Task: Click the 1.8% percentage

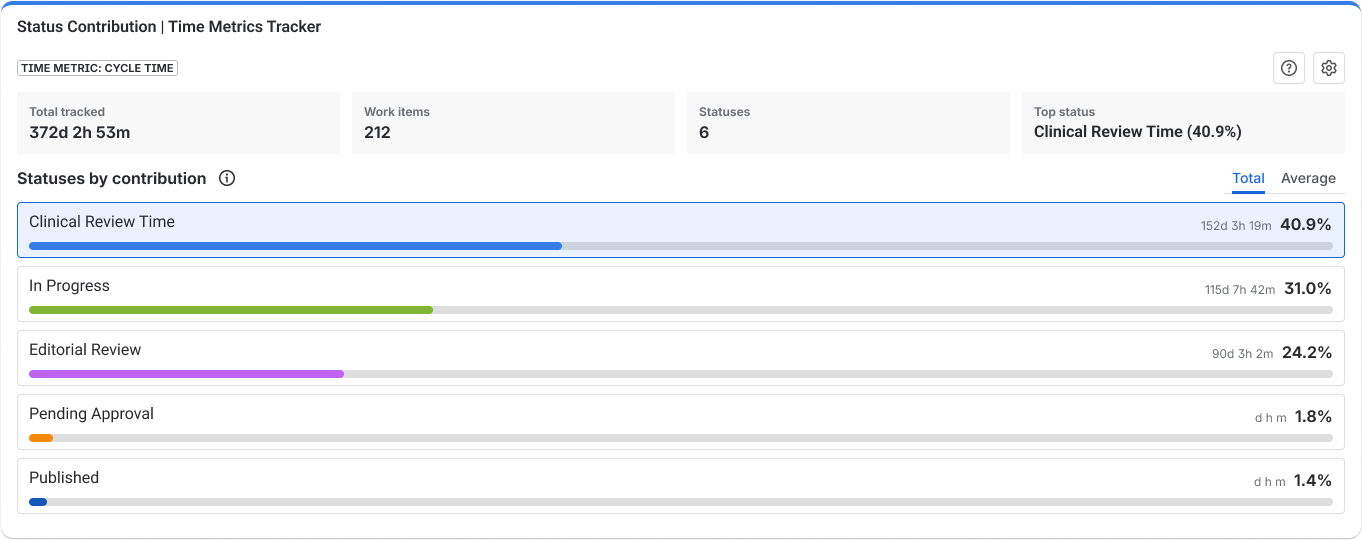Action: (1313, 417)
